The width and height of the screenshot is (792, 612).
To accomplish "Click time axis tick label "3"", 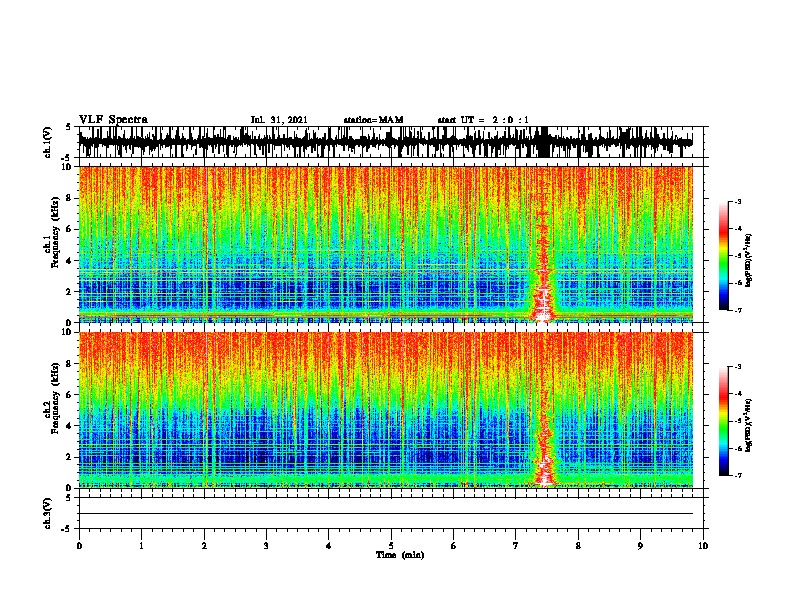I will click(x=266, y=546).
